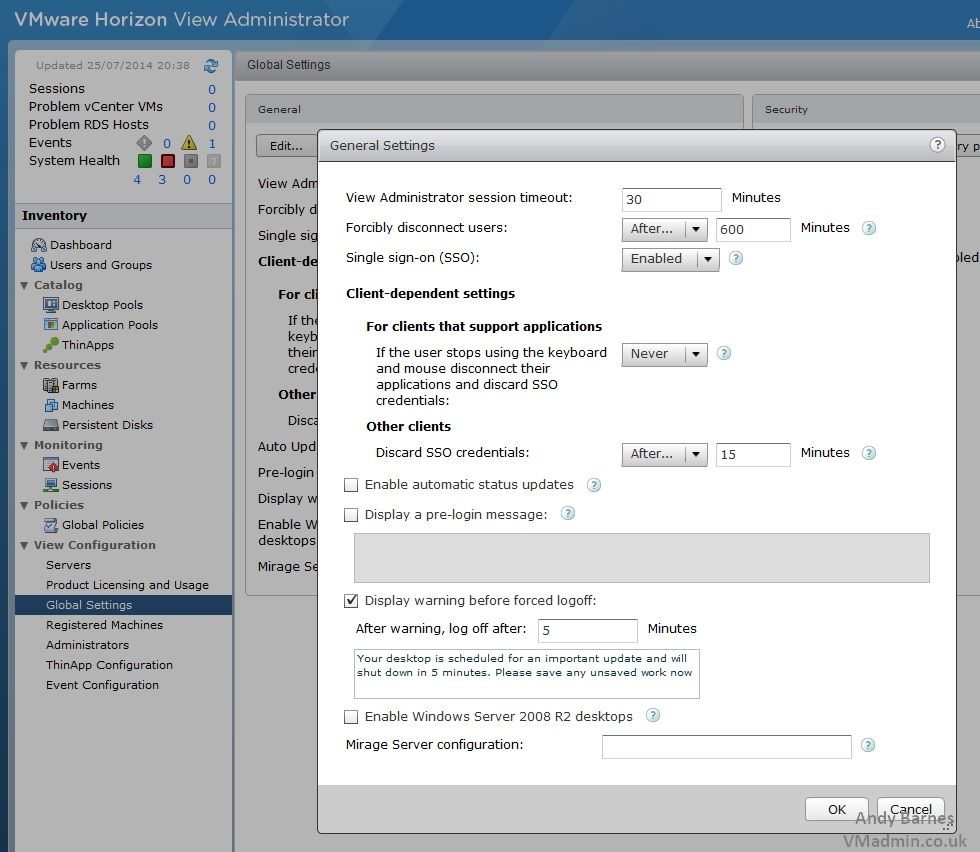Open Single sign-on Enabled dropdown
The width and height of the screenshot is (980, 852).
pyautogui.click(x=671, y=259)
